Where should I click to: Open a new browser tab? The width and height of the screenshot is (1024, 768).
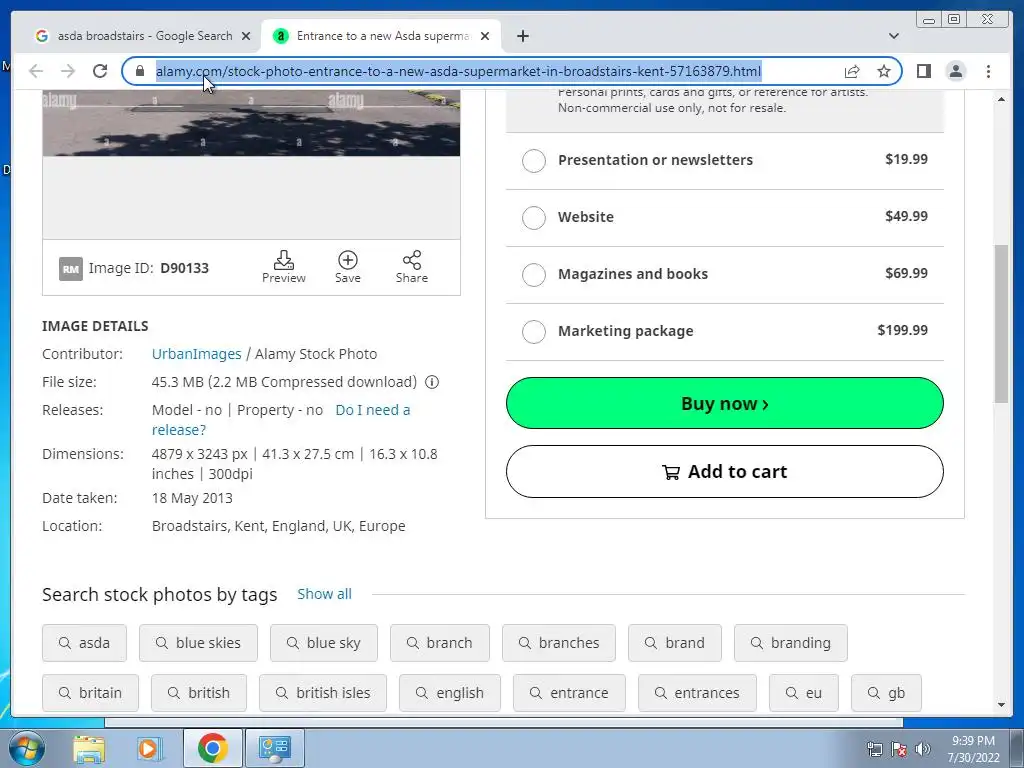point(522,36)
